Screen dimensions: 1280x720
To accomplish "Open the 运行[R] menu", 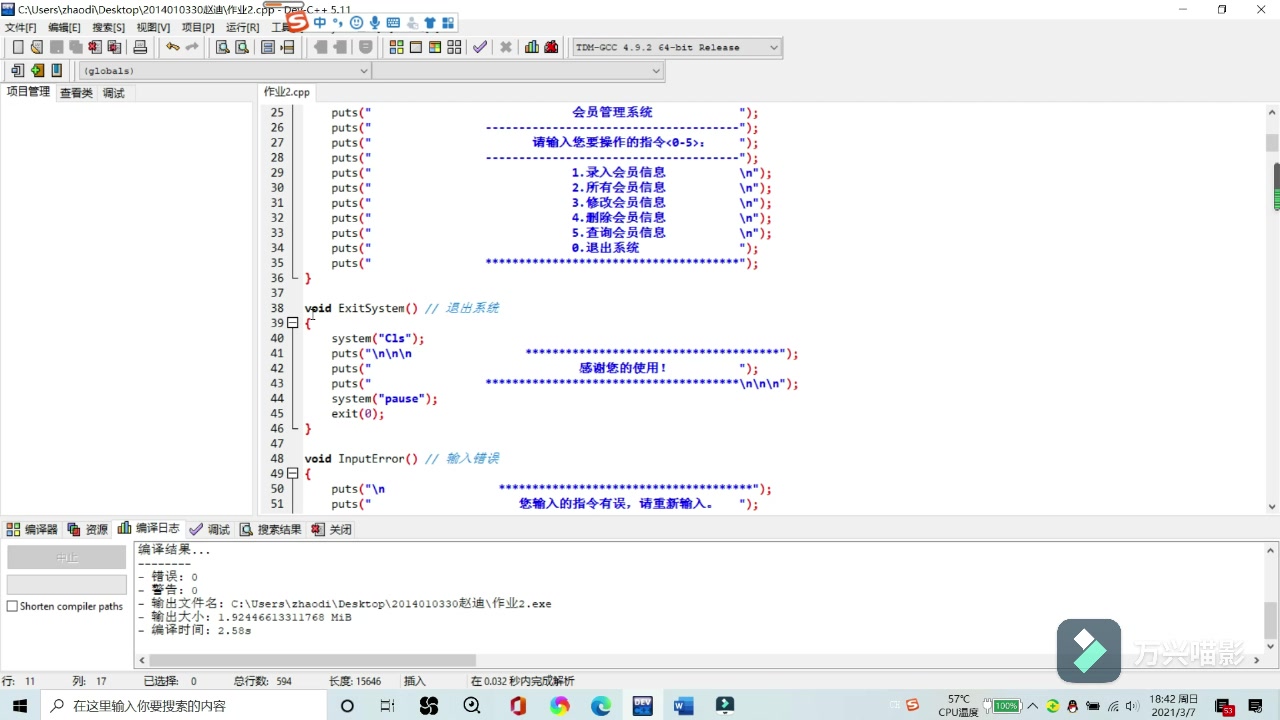I will pos(242,28).
